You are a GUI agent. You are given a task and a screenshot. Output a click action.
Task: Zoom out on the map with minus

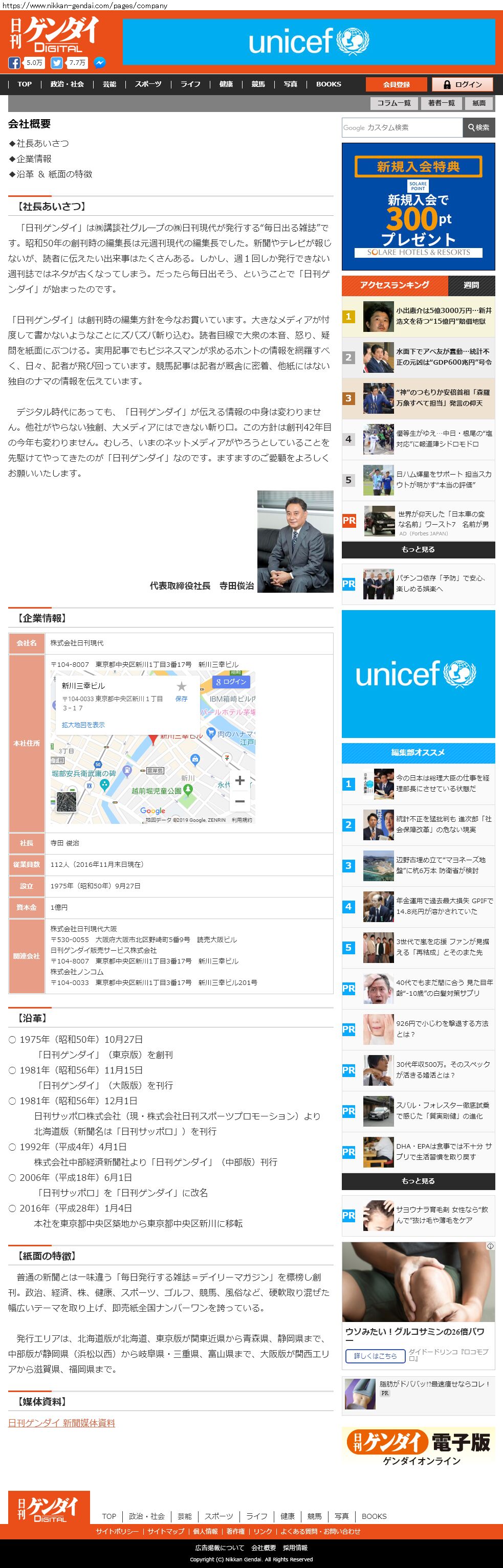tap(240, 802)
